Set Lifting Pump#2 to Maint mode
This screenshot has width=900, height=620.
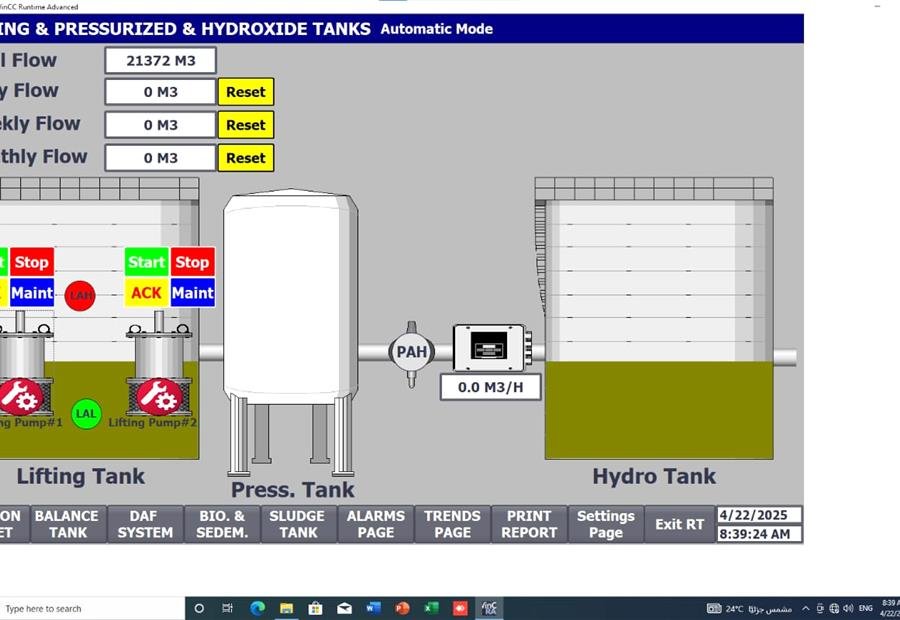tap(192, 293)
